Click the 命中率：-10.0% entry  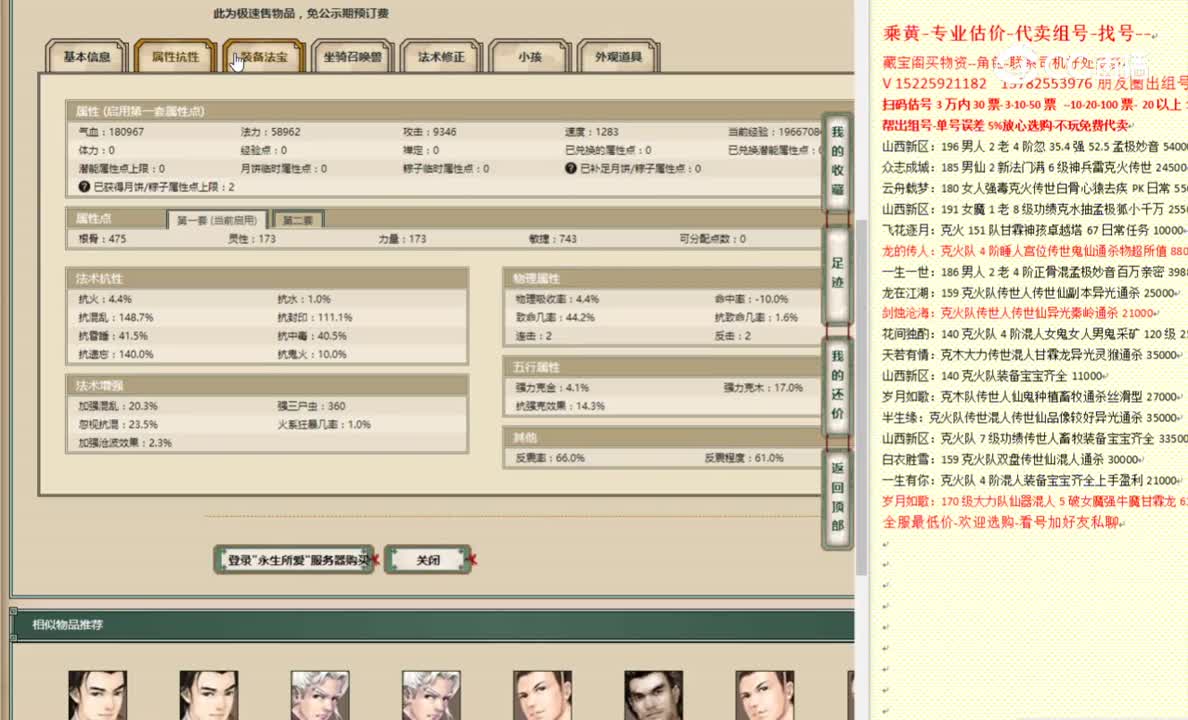[x=752, y=299]
